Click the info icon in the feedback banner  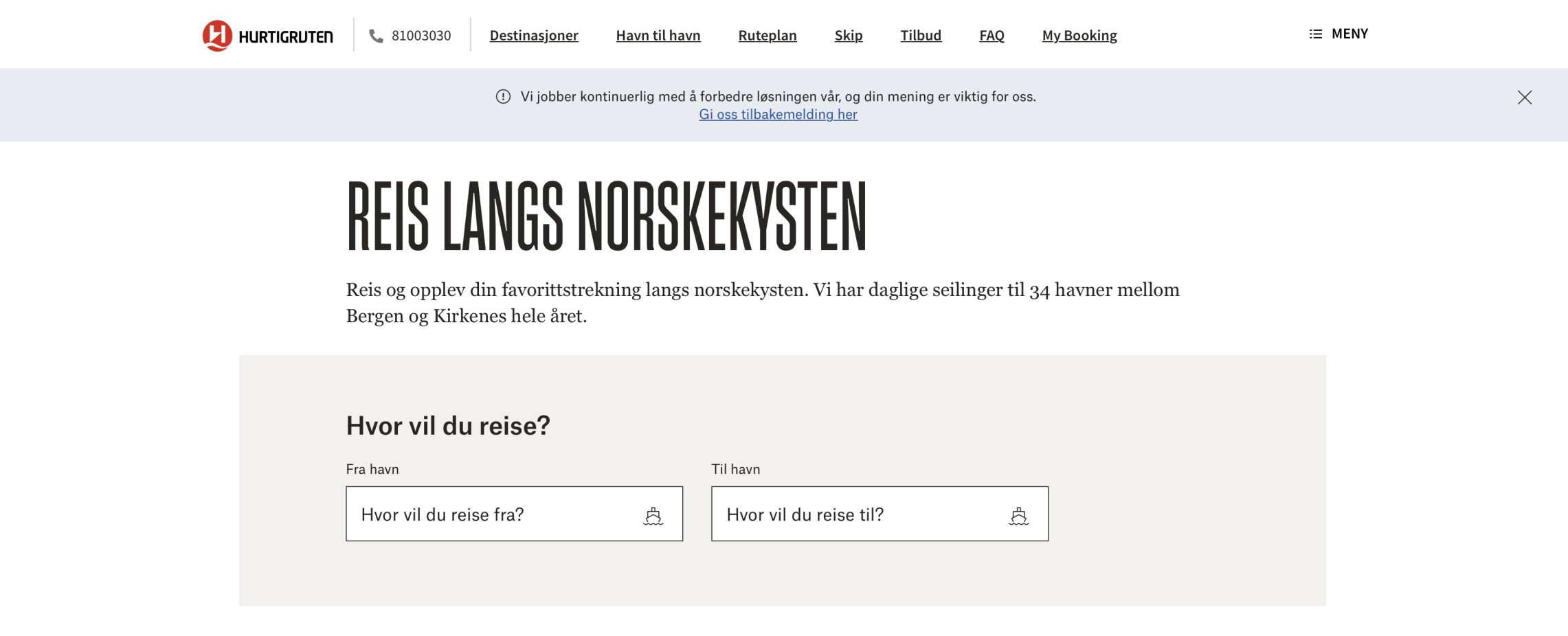pos(503,97)
